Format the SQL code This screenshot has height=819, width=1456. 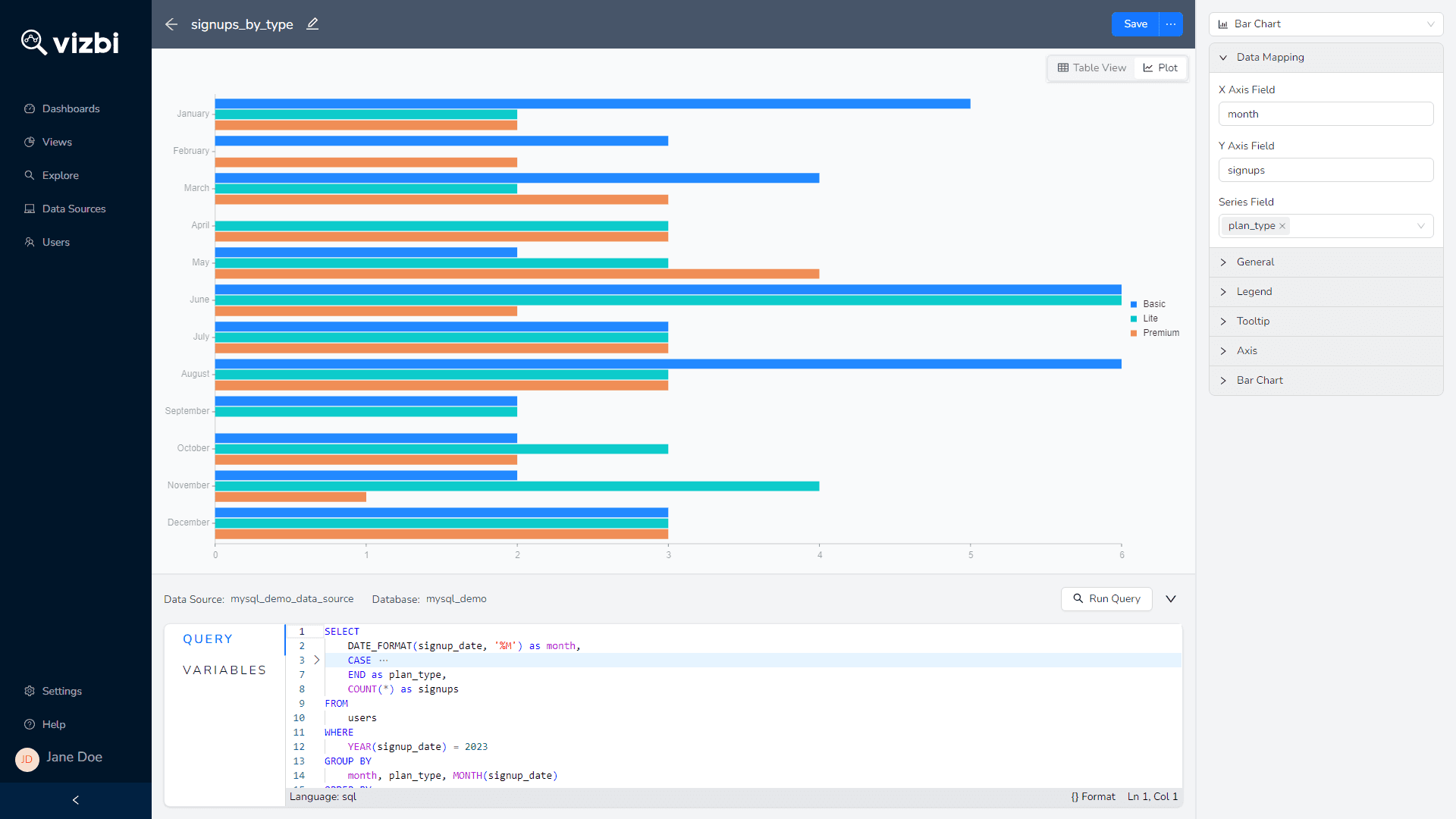[x=1093, y=797]
